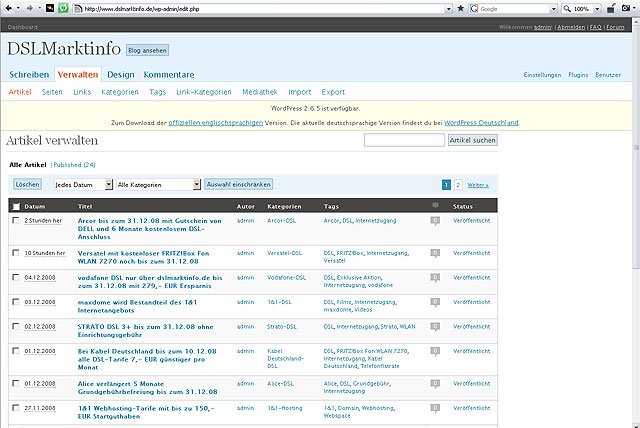Image resolution: width=640 pixels, height=428 pixels.
Task: Open the forward button history dropdown arrow
Action: (40, 8)
